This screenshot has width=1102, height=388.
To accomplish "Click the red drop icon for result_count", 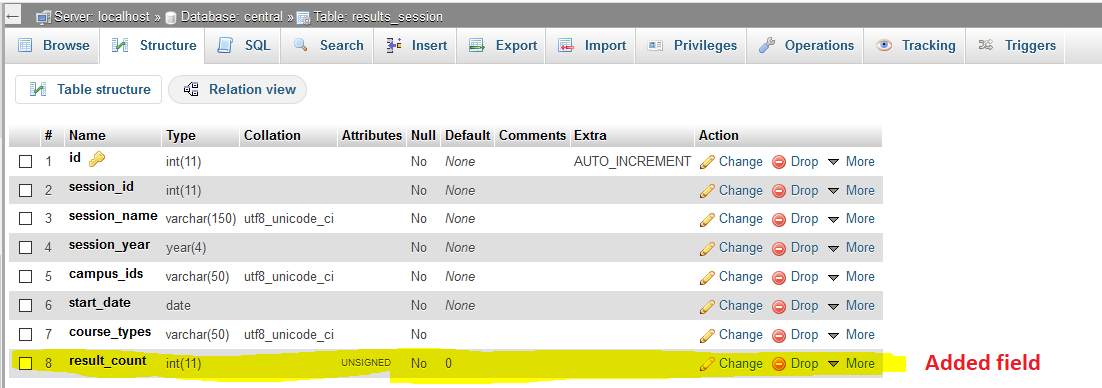I will pos(779,363).
